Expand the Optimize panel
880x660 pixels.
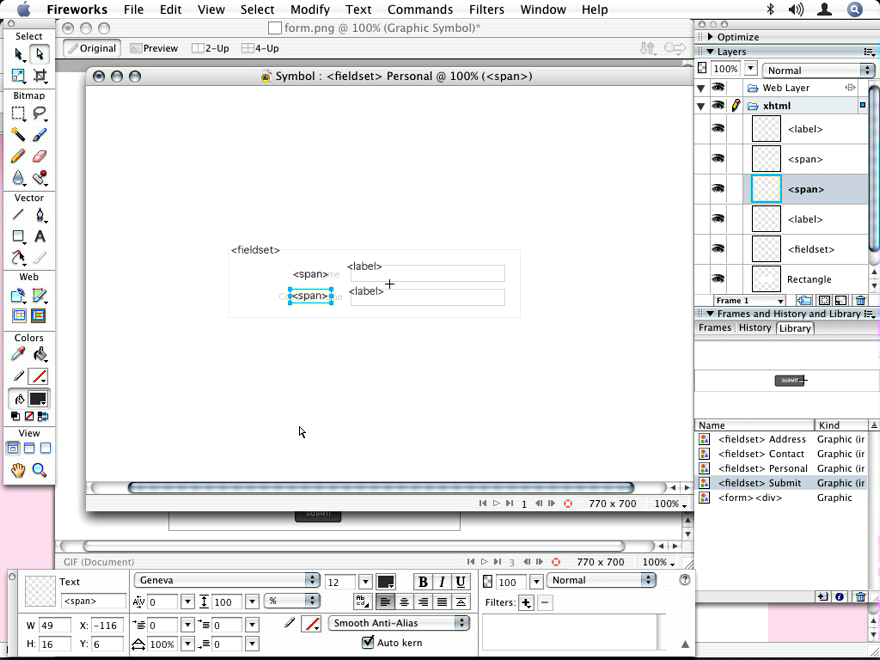711,37
